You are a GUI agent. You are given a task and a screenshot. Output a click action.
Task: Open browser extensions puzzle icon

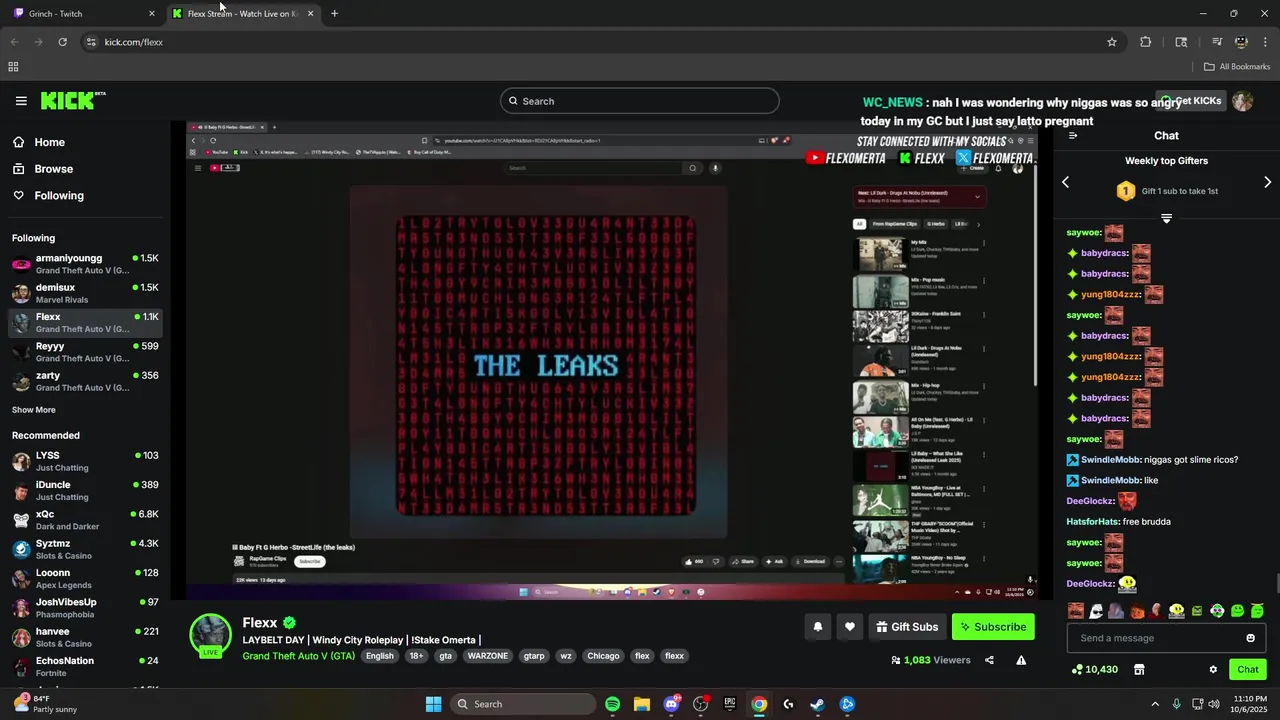pos(1146,42)
